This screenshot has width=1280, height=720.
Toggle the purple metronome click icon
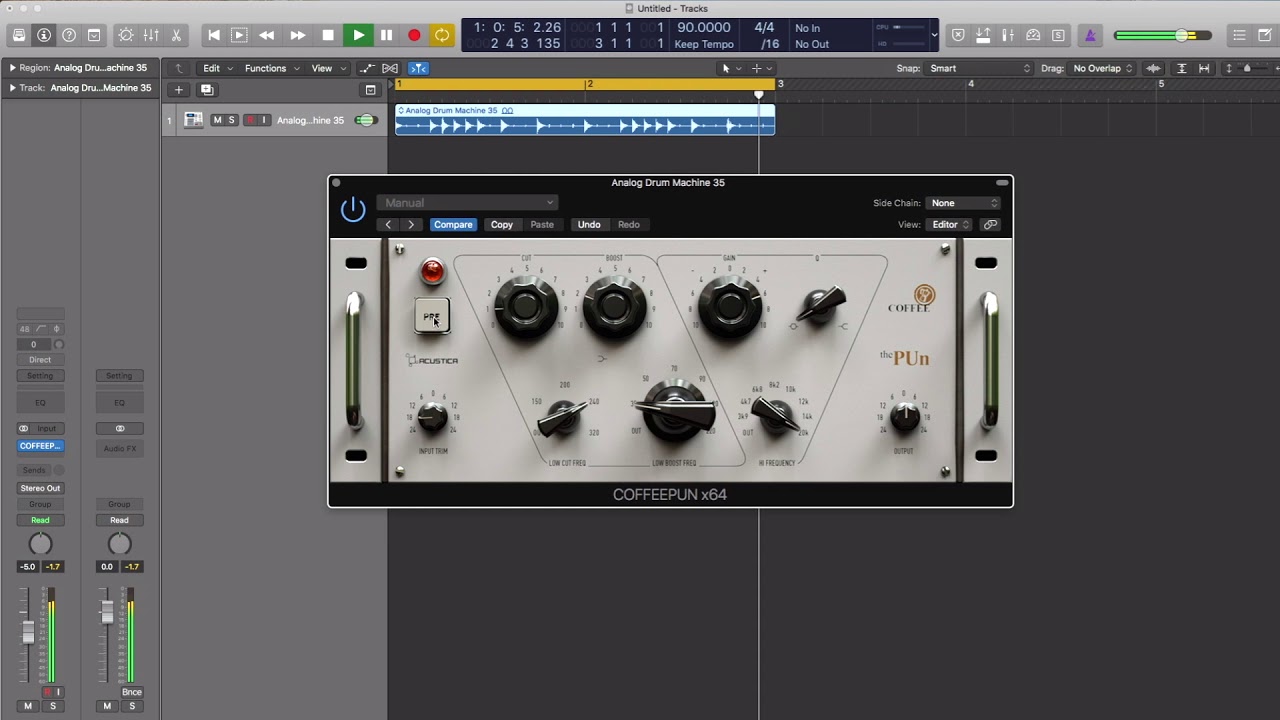[x=1090, y=35]
